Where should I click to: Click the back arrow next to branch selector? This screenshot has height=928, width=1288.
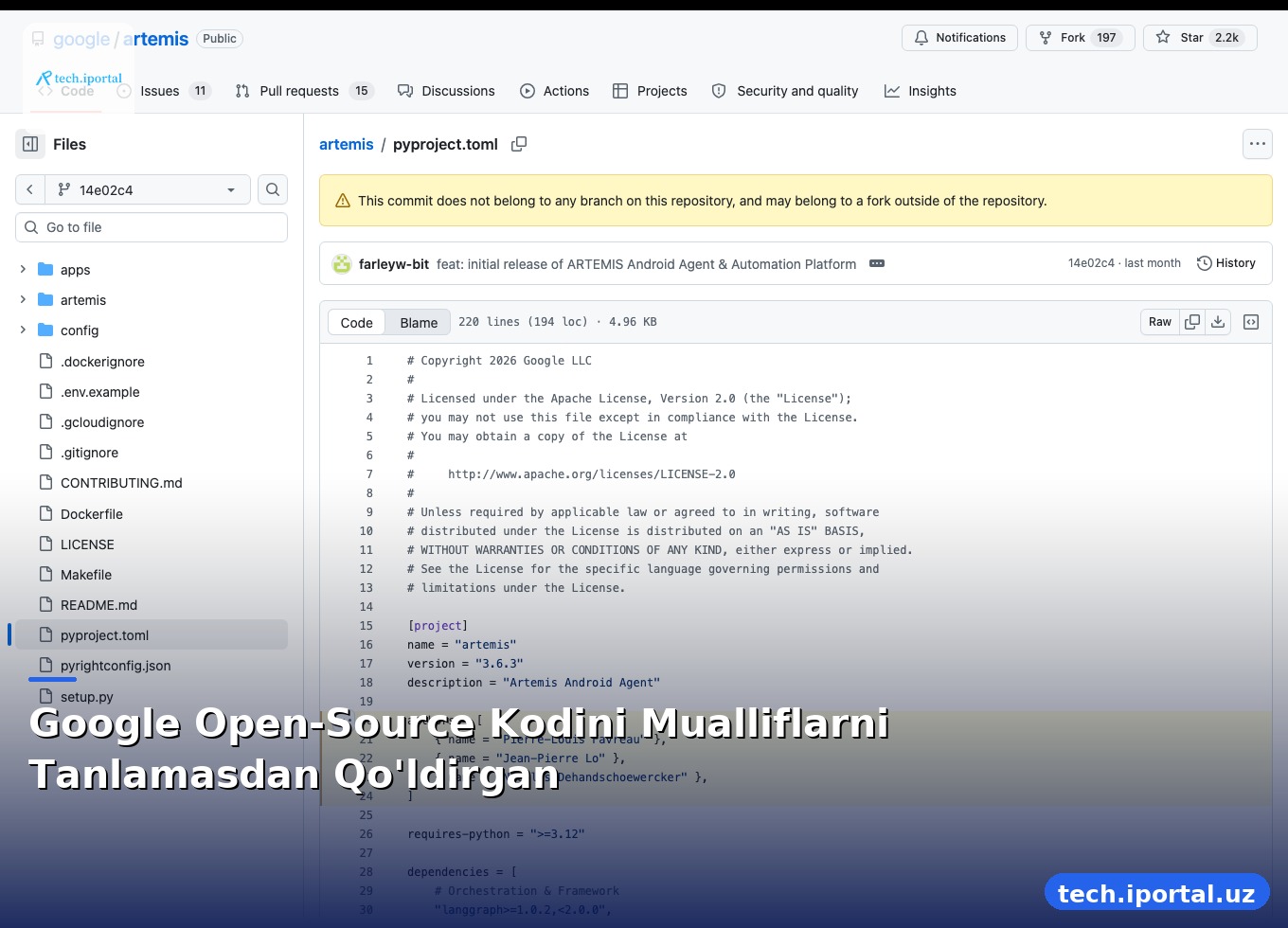click(x=30, y=189)
